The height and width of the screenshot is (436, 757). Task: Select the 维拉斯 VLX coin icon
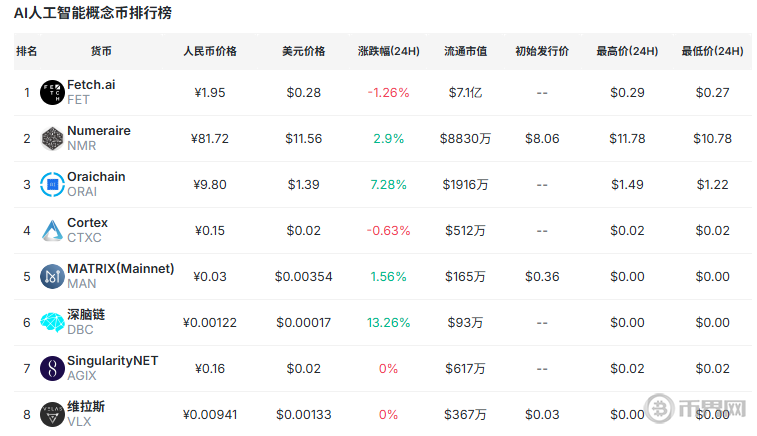point(52,414)
